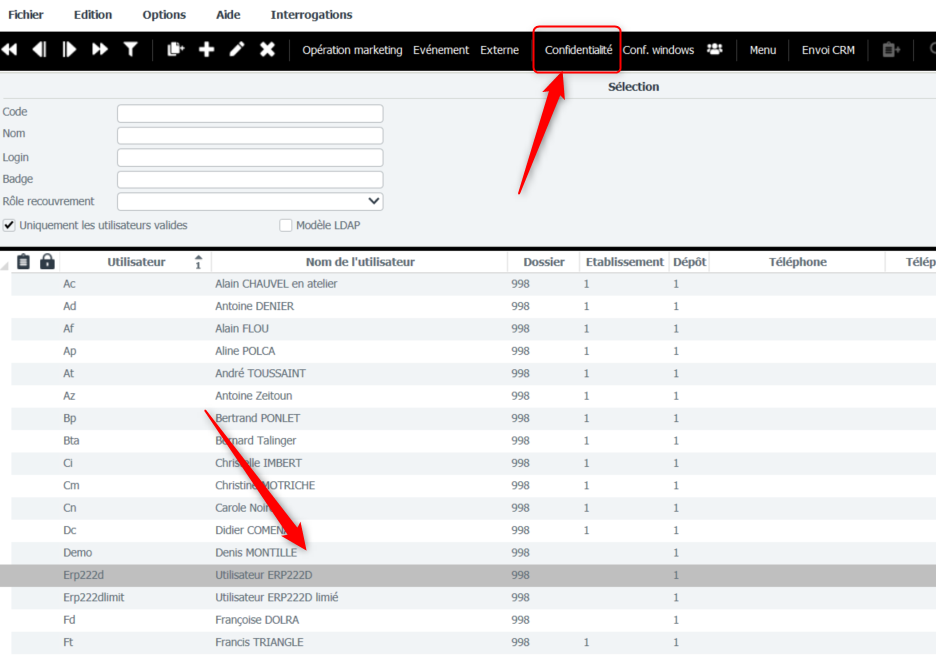Viewport: 936px width, 657px height.
Task: Click the Badge input field
Action: click(x=250, y=180)
